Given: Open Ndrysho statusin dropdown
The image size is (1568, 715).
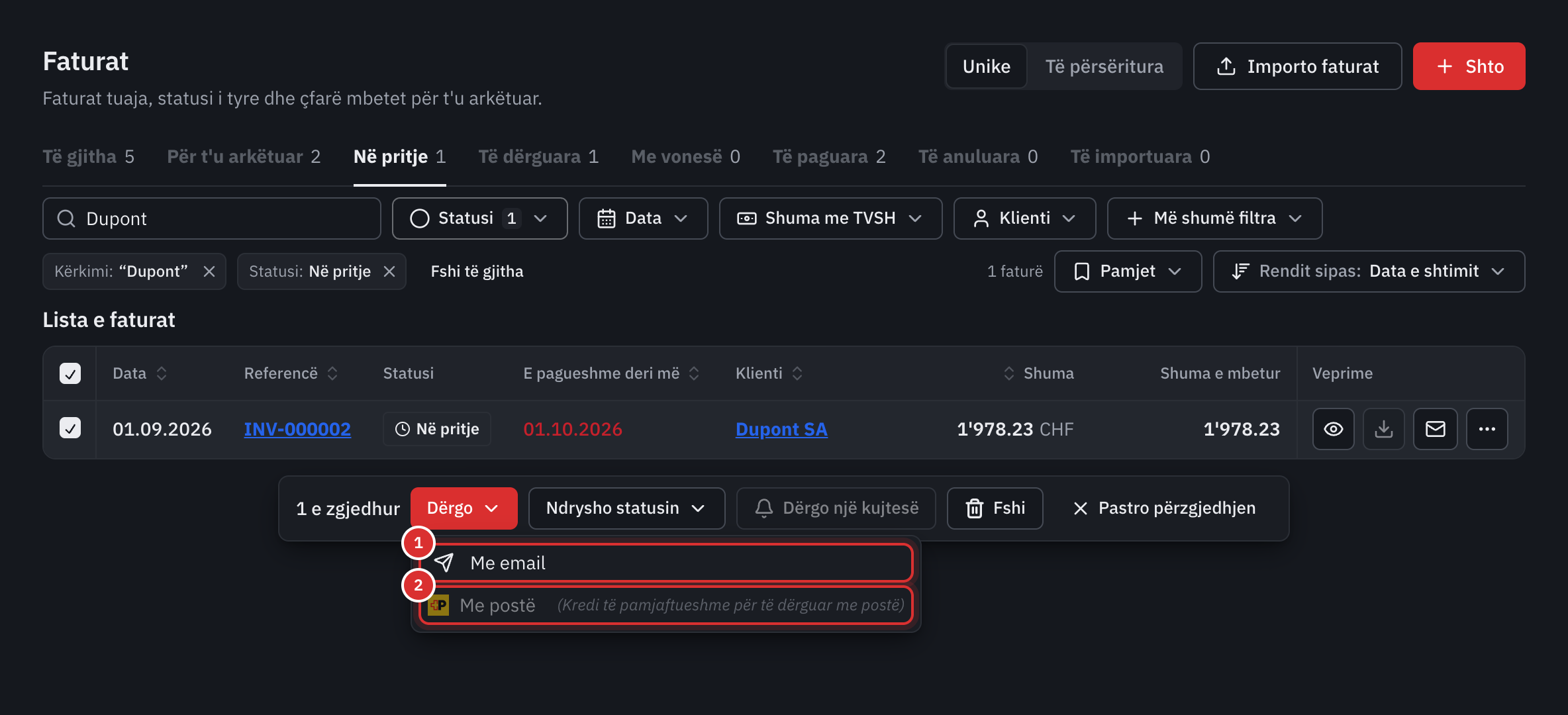Looking at the screenshot, I should click(626, 508).
